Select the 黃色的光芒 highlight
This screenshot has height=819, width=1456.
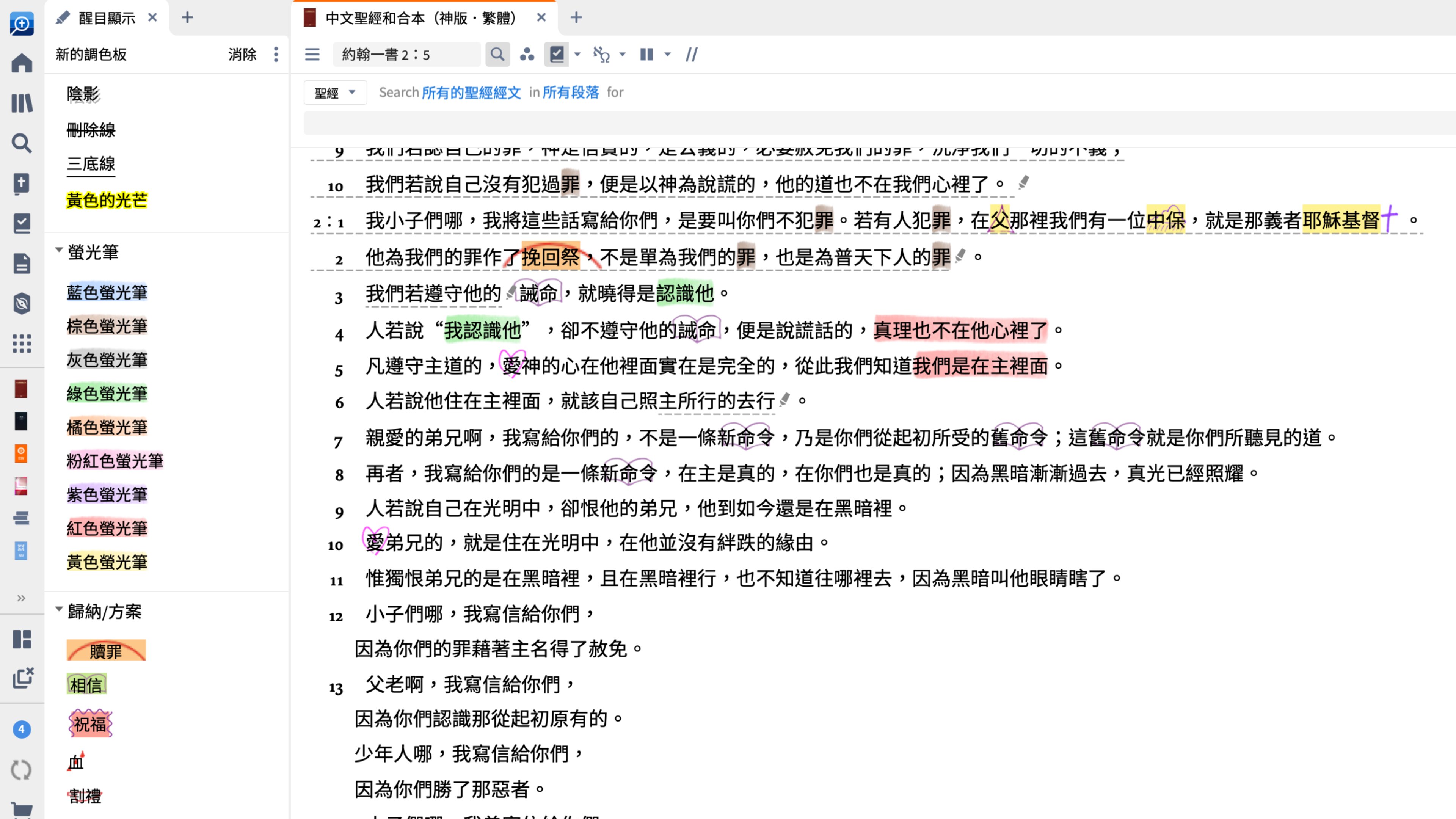point(107,200)
